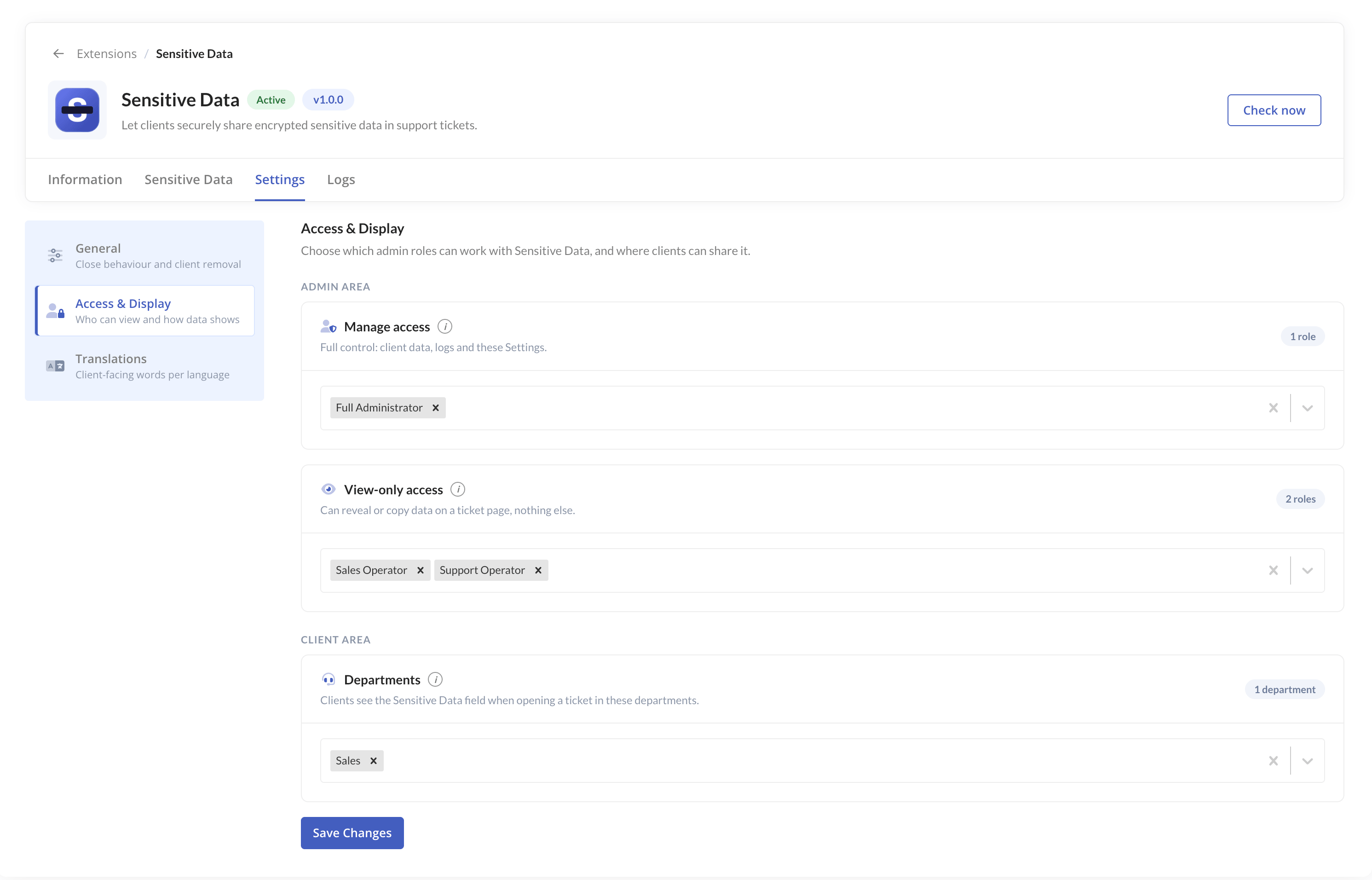Select Access & Display in sidebar

click(144, 311)
